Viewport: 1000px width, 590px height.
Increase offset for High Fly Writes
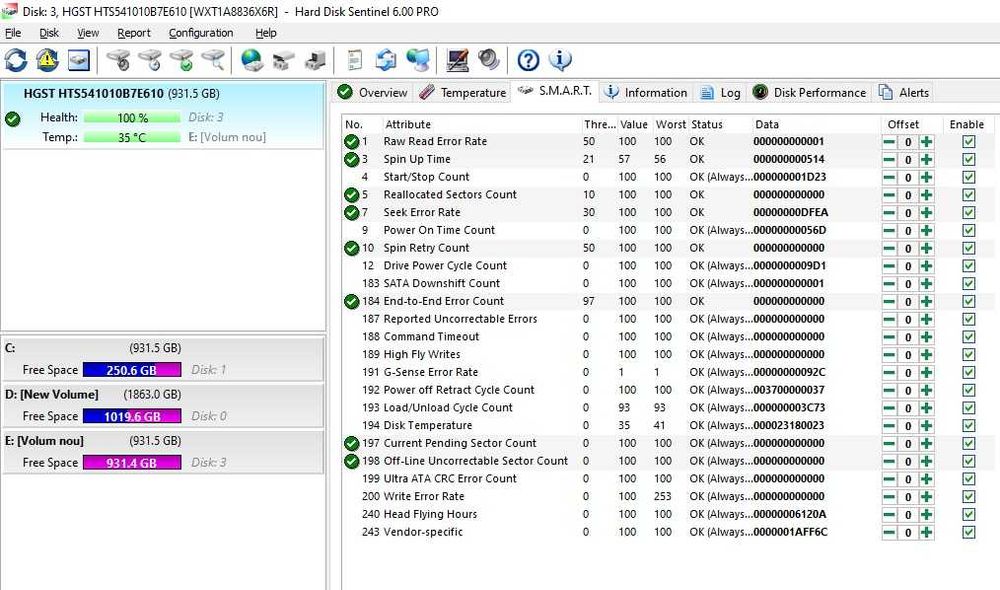[x=927, y=355]
